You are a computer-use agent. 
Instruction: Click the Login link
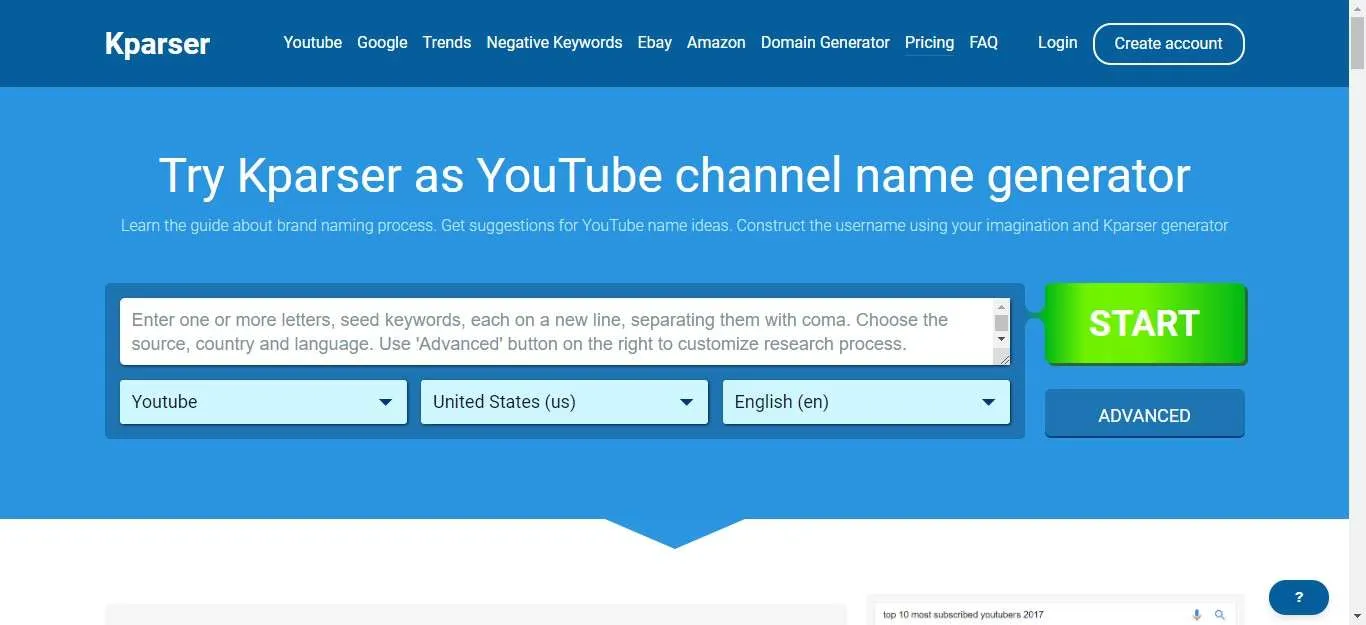(1057, 42)
